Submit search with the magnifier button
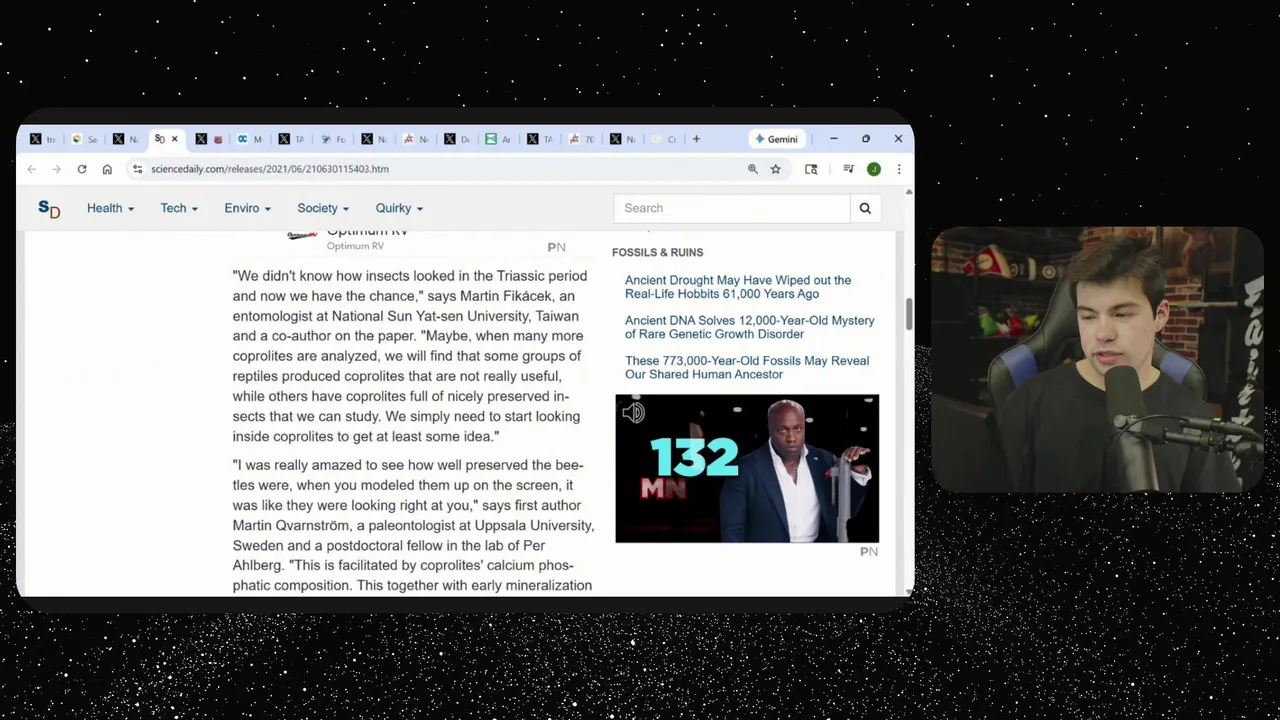Image resolution: width=1280 pixels, height=720 pixels. [865, 208]
